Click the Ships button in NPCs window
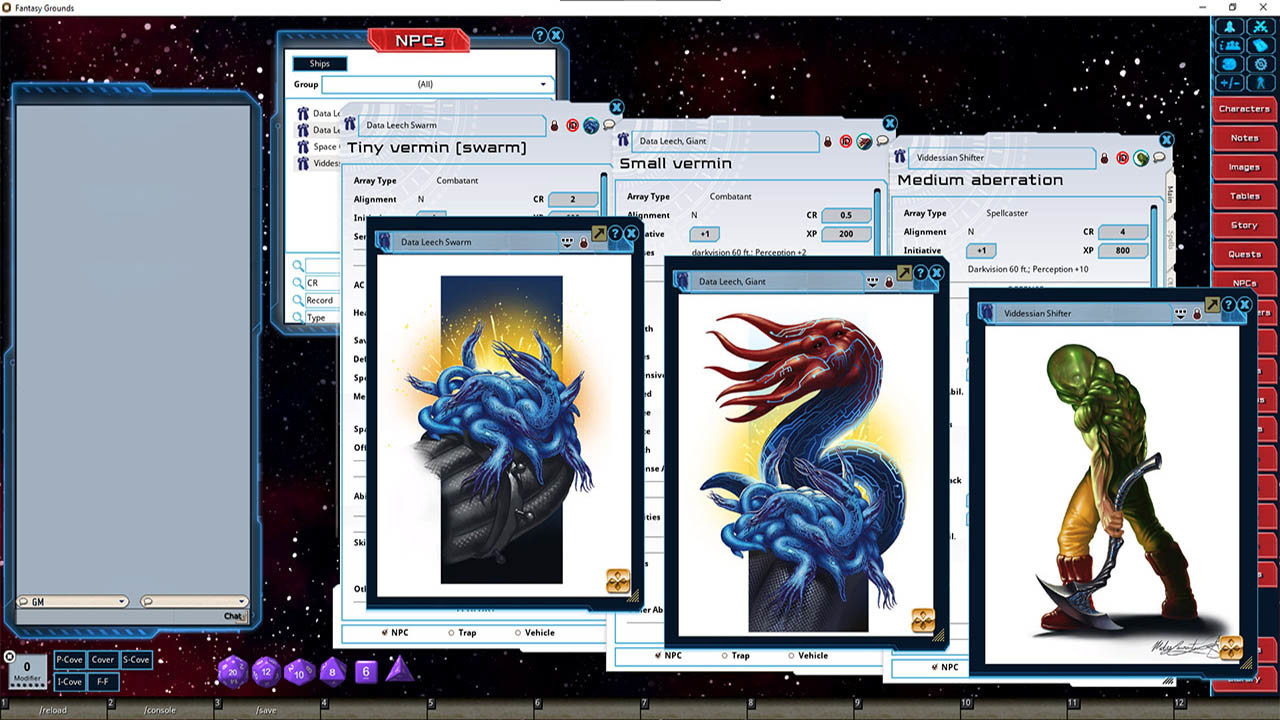 coord(319,64)
